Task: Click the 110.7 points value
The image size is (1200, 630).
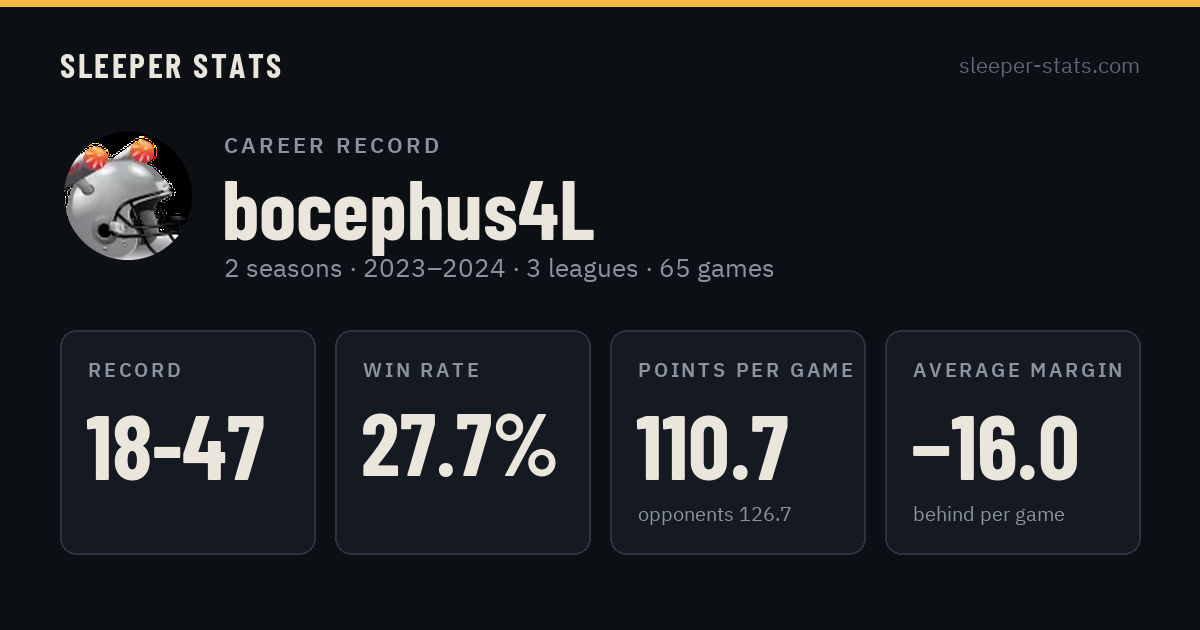Action: (x=713, y=448)
